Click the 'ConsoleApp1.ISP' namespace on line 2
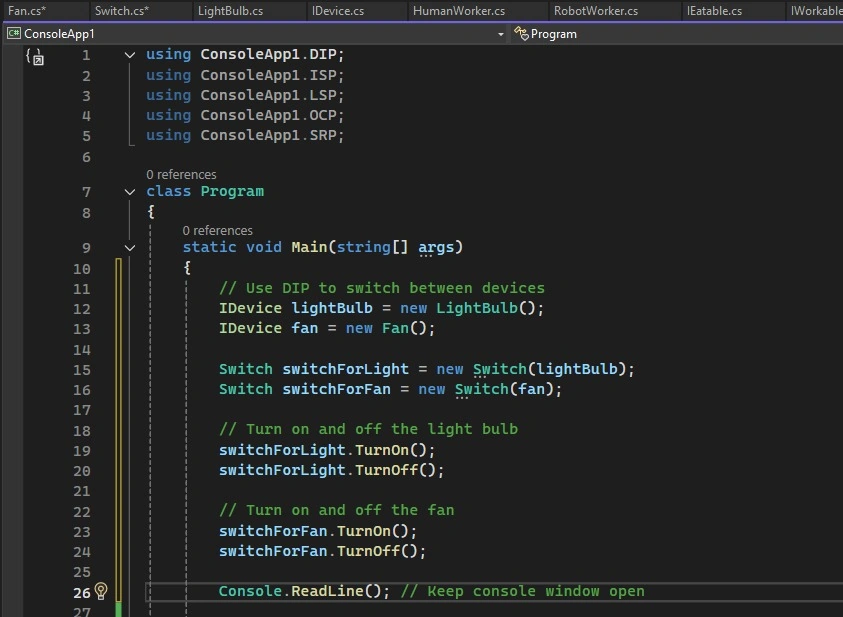 coord(268,75)
